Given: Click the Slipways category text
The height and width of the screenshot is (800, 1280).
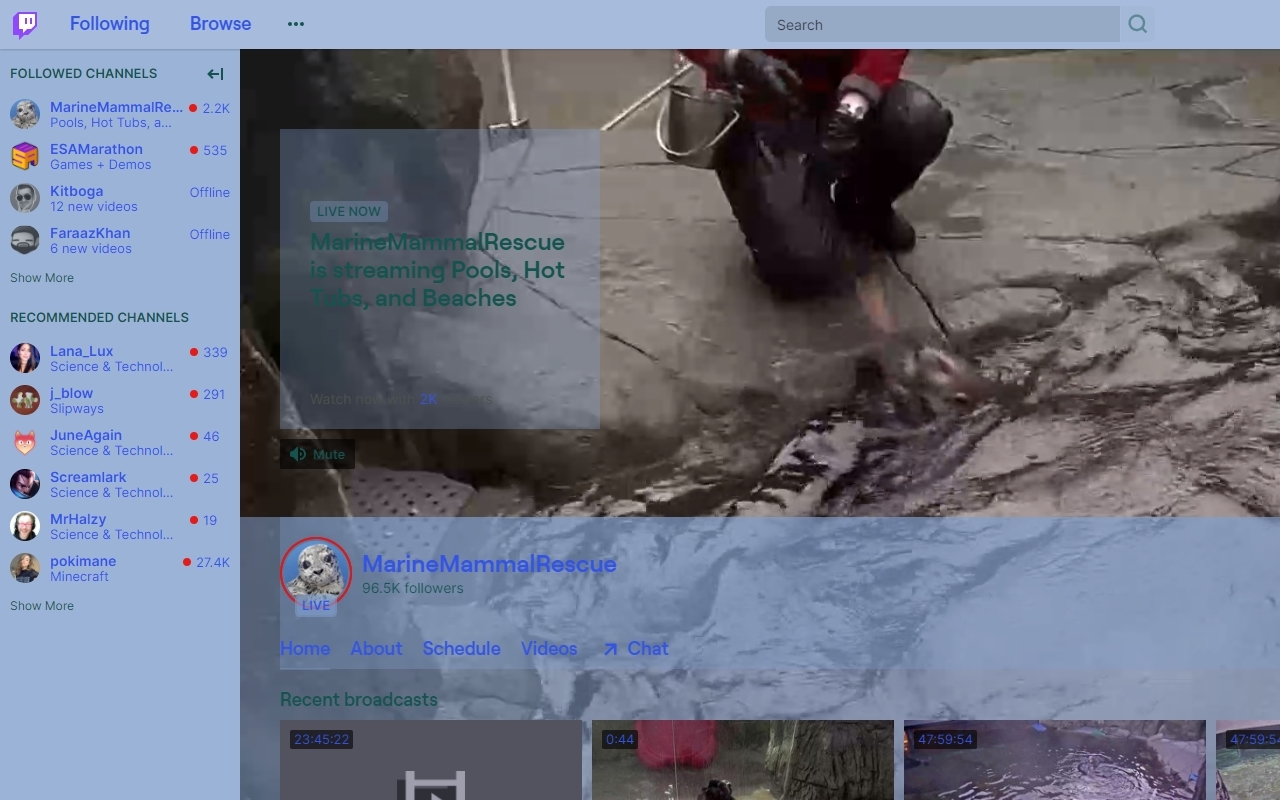Looking at the screenshot, I should (x=77, y=409).
